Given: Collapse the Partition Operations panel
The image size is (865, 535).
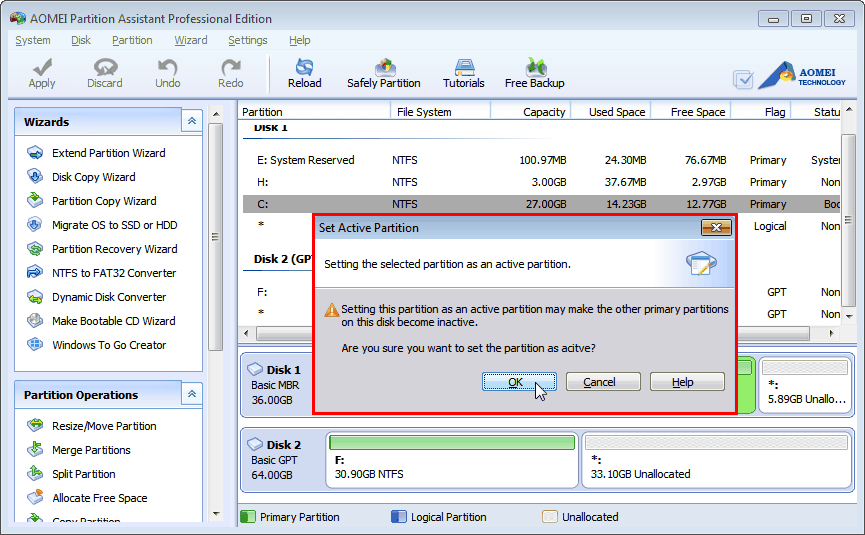Looking at the screenshot, I should (x=191, y=394).
